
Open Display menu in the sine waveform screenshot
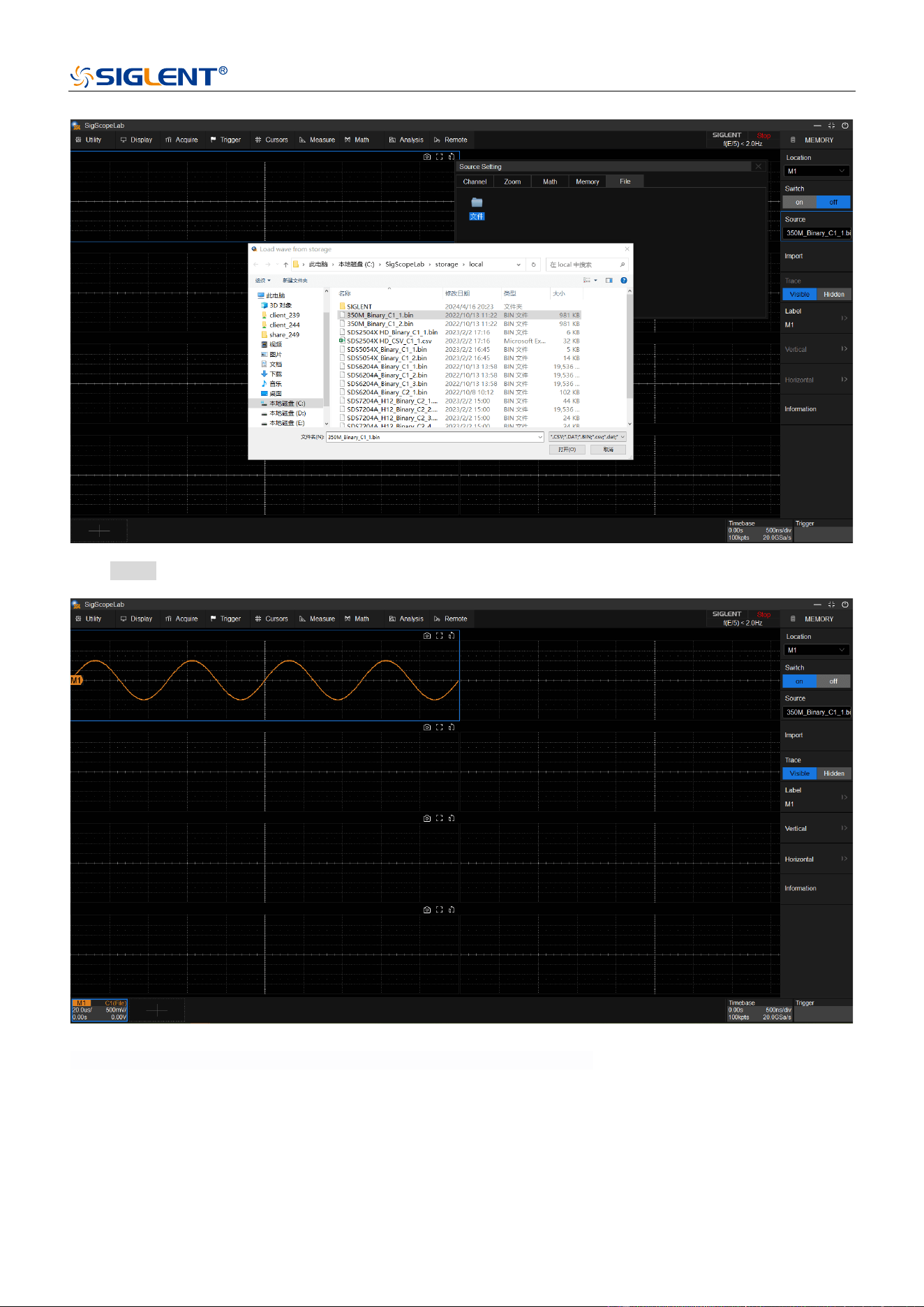(136, 619)
